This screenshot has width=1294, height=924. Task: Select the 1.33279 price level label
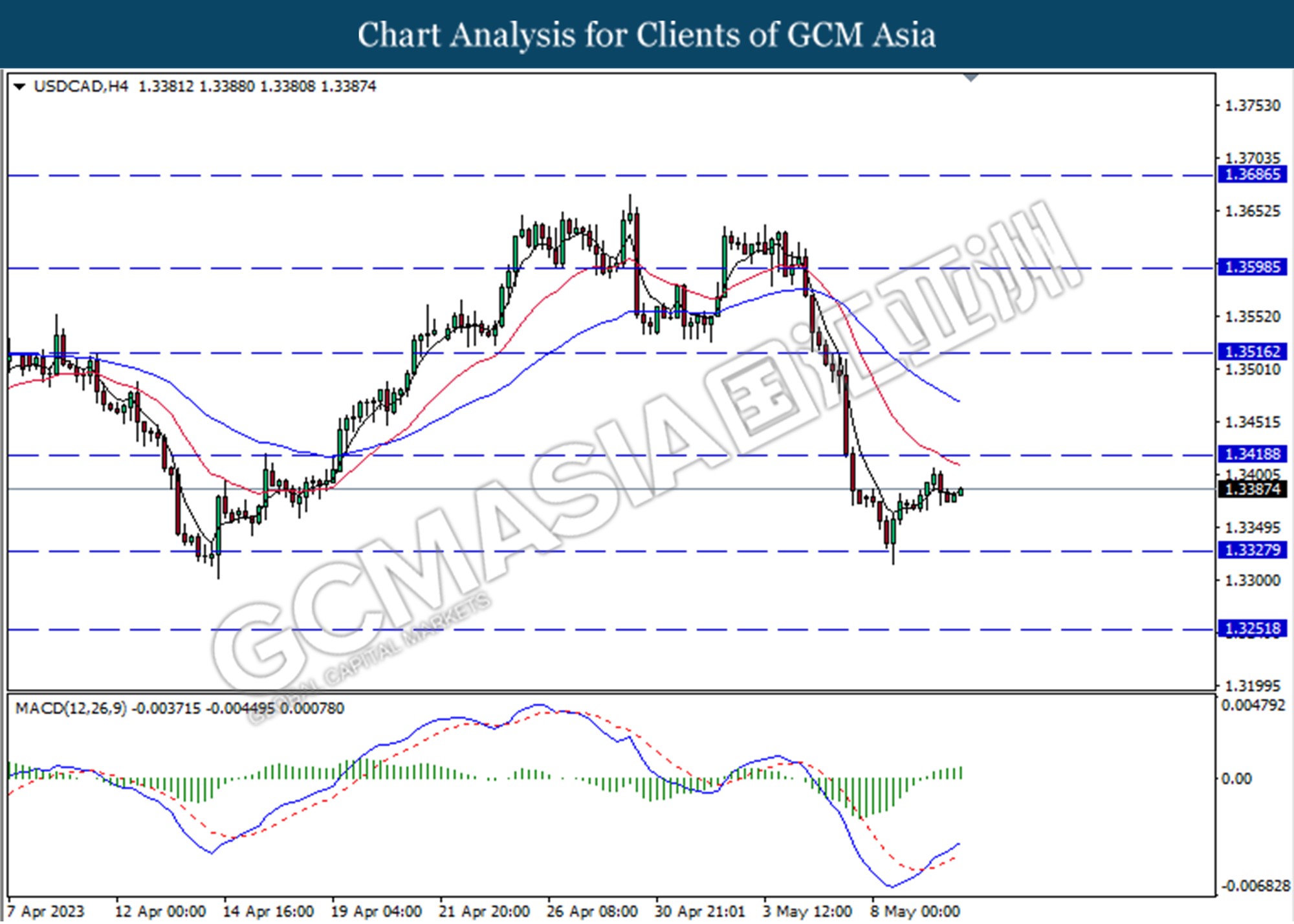(x=1252, y=550)
